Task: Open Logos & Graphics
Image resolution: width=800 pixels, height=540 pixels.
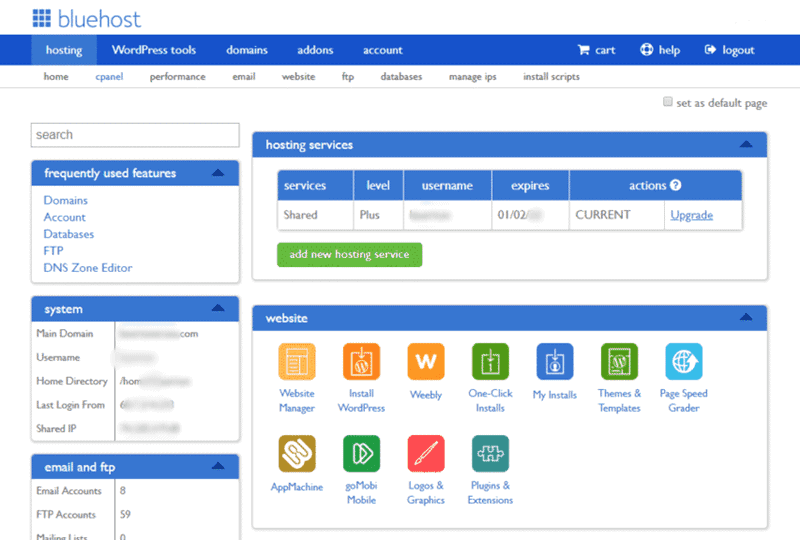Action: [426, 454]
